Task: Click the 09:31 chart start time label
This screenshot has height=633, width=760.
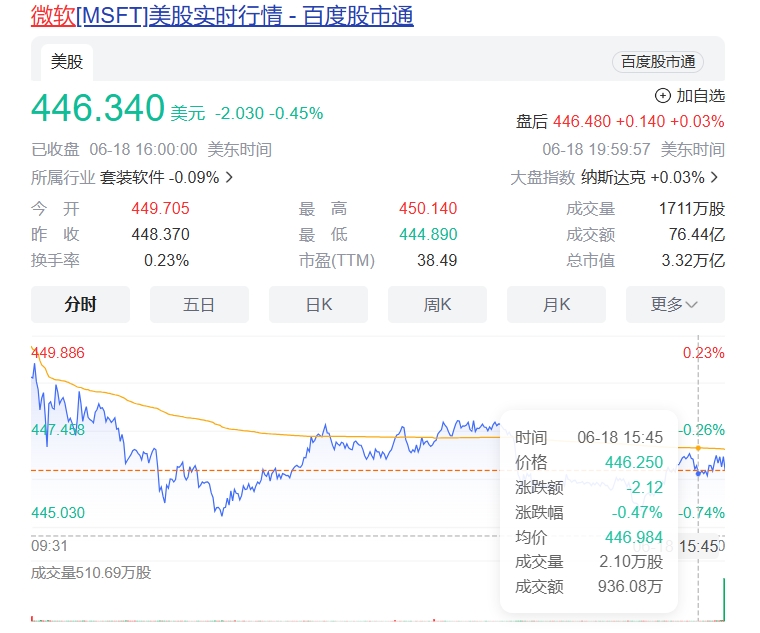Action: point(49,546)
